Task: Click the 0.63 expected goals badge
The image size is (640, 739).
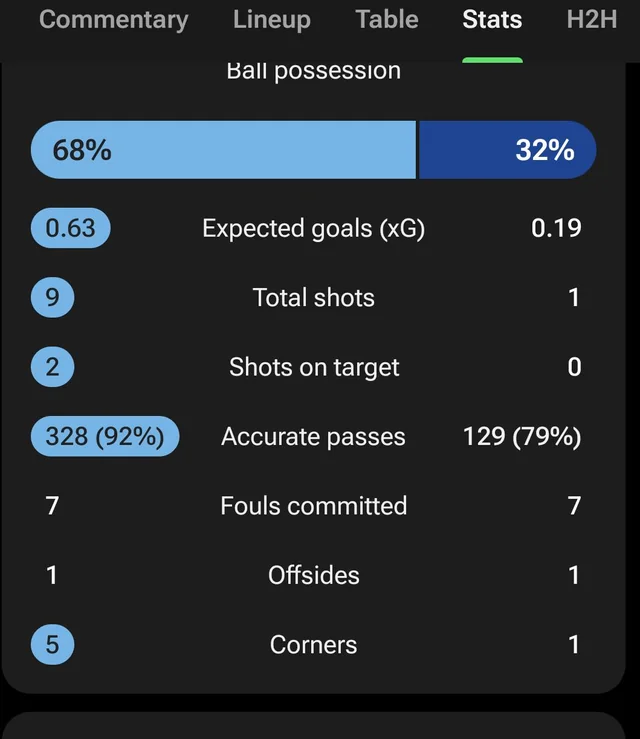Action: click(70, 228)
